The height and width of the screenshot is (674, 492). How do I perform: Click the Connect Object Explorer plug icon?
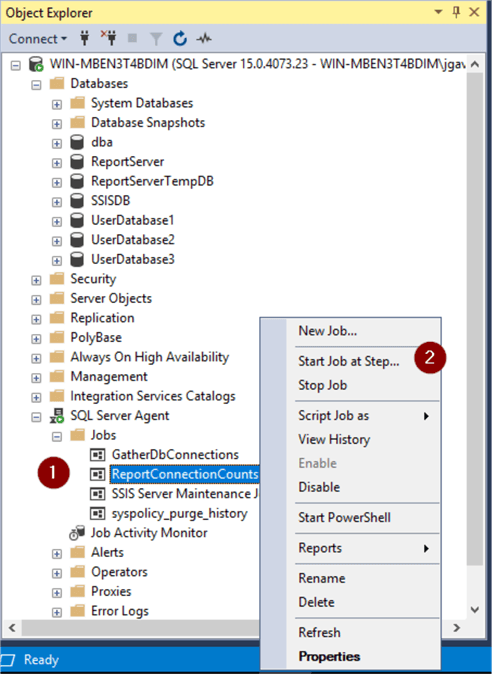[85, 39]
